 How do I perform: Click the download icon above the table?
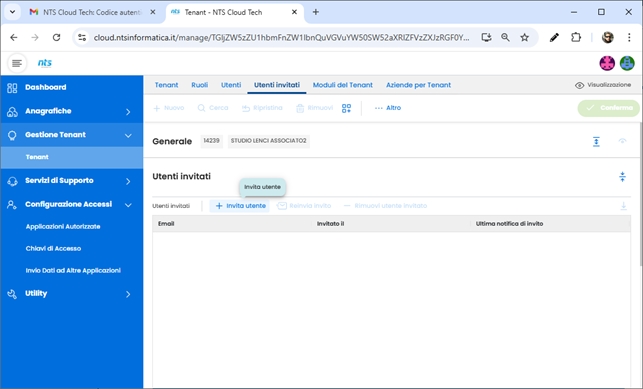[623, 206]
